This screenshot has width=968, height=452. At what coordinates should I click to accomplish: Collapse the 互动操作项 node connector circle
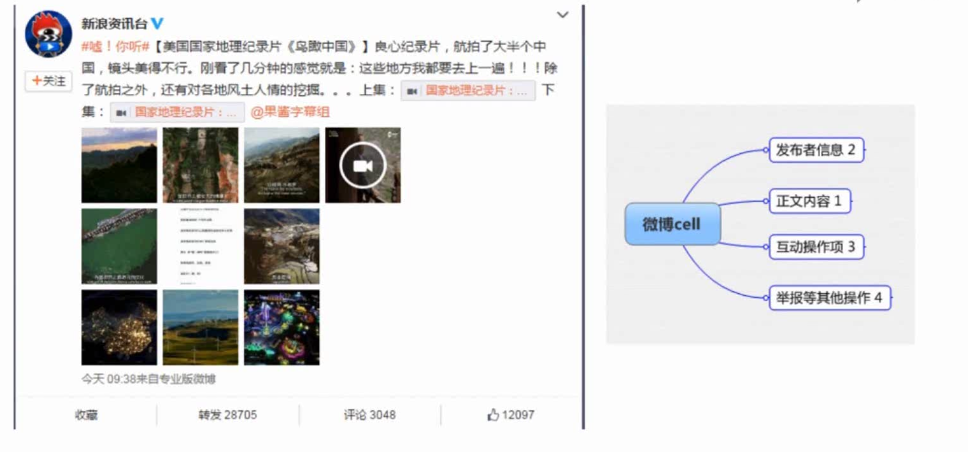pos(766,247)
